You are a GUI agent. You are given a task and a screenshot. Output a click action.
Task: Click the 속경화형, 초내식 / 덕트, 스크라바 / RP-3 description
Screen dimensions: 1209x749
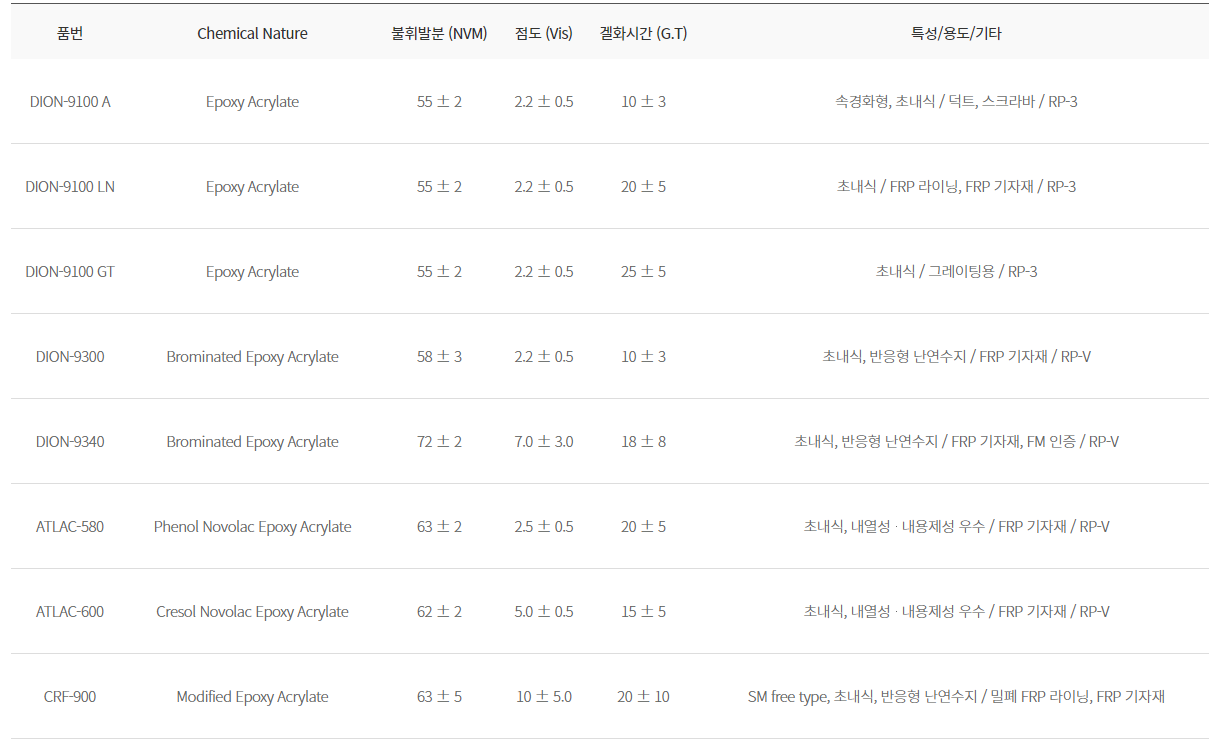coord(956,102)
